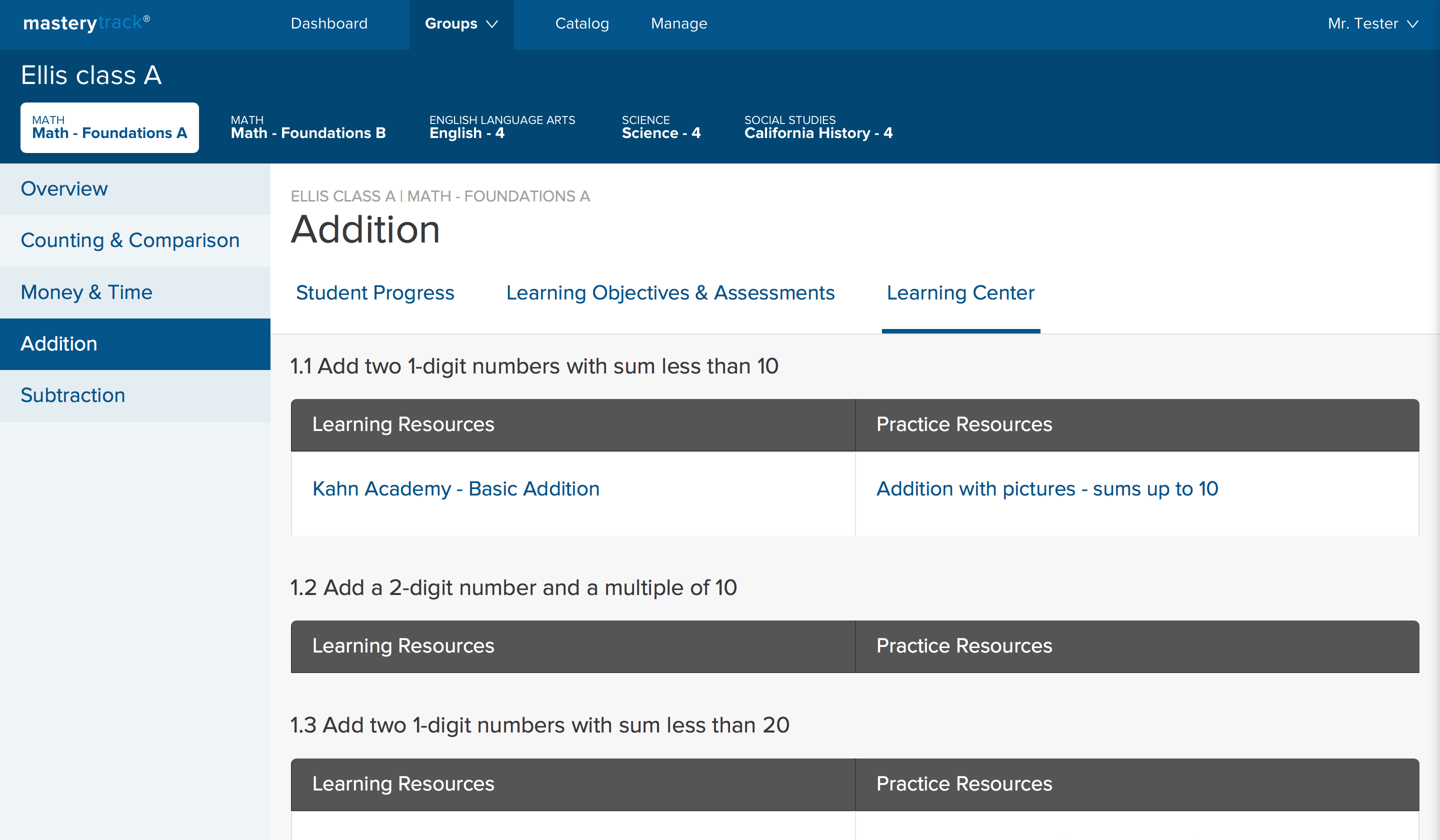
Task: Open the Overview sidebar item
Action: click(x=64, y=188)
